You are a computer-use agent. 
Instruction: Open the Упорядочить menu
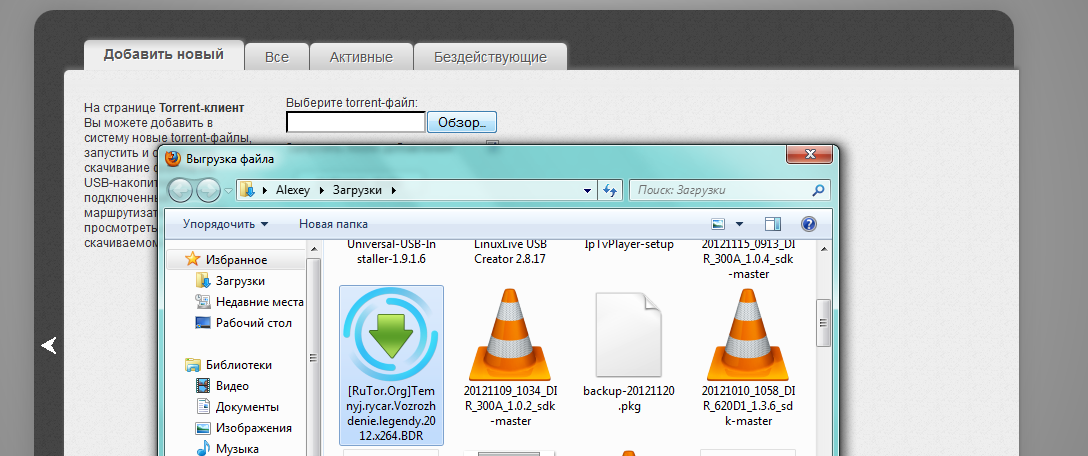[x=226, y=223]
